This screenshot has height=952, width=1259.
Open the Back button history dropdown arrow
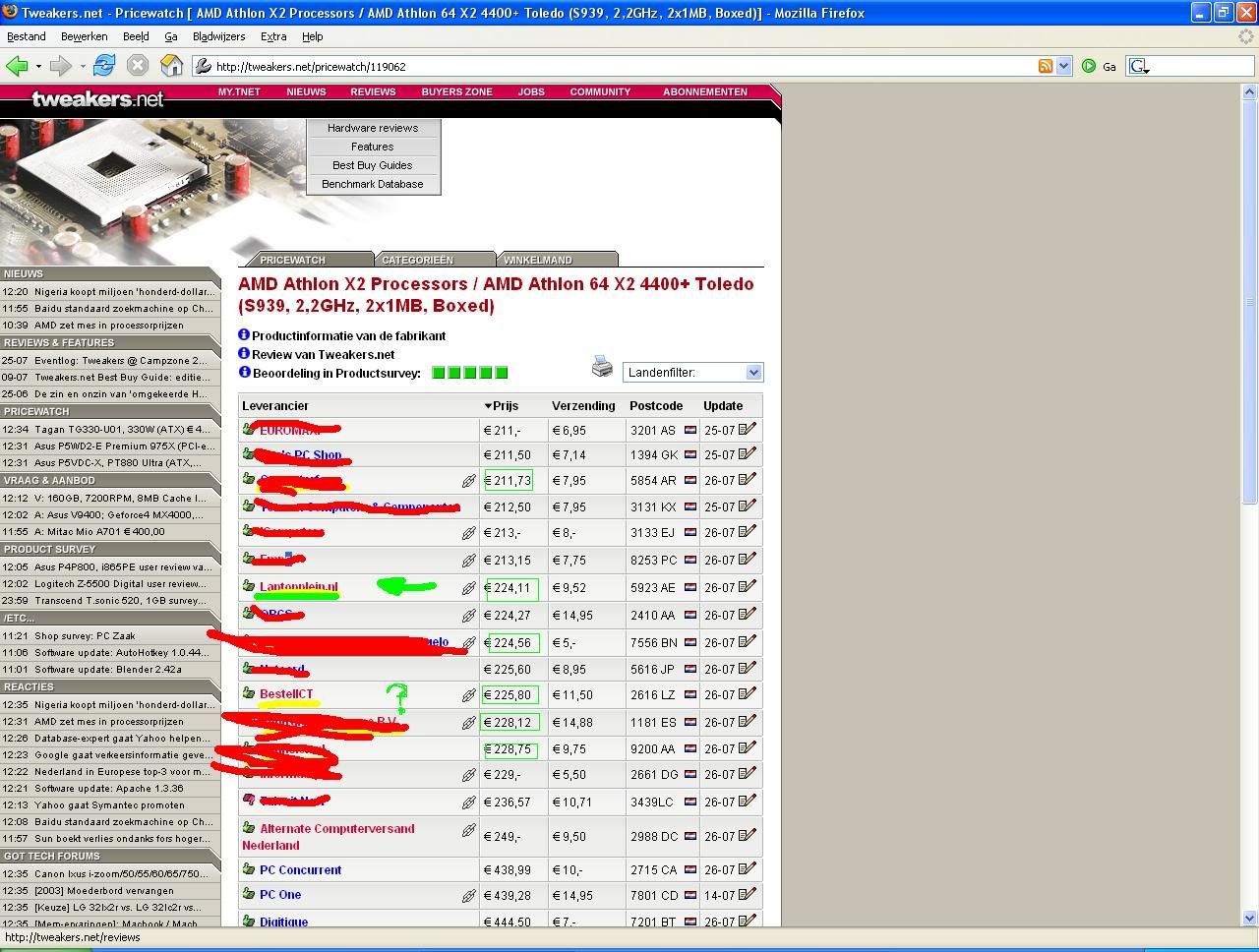pos(38,67)
